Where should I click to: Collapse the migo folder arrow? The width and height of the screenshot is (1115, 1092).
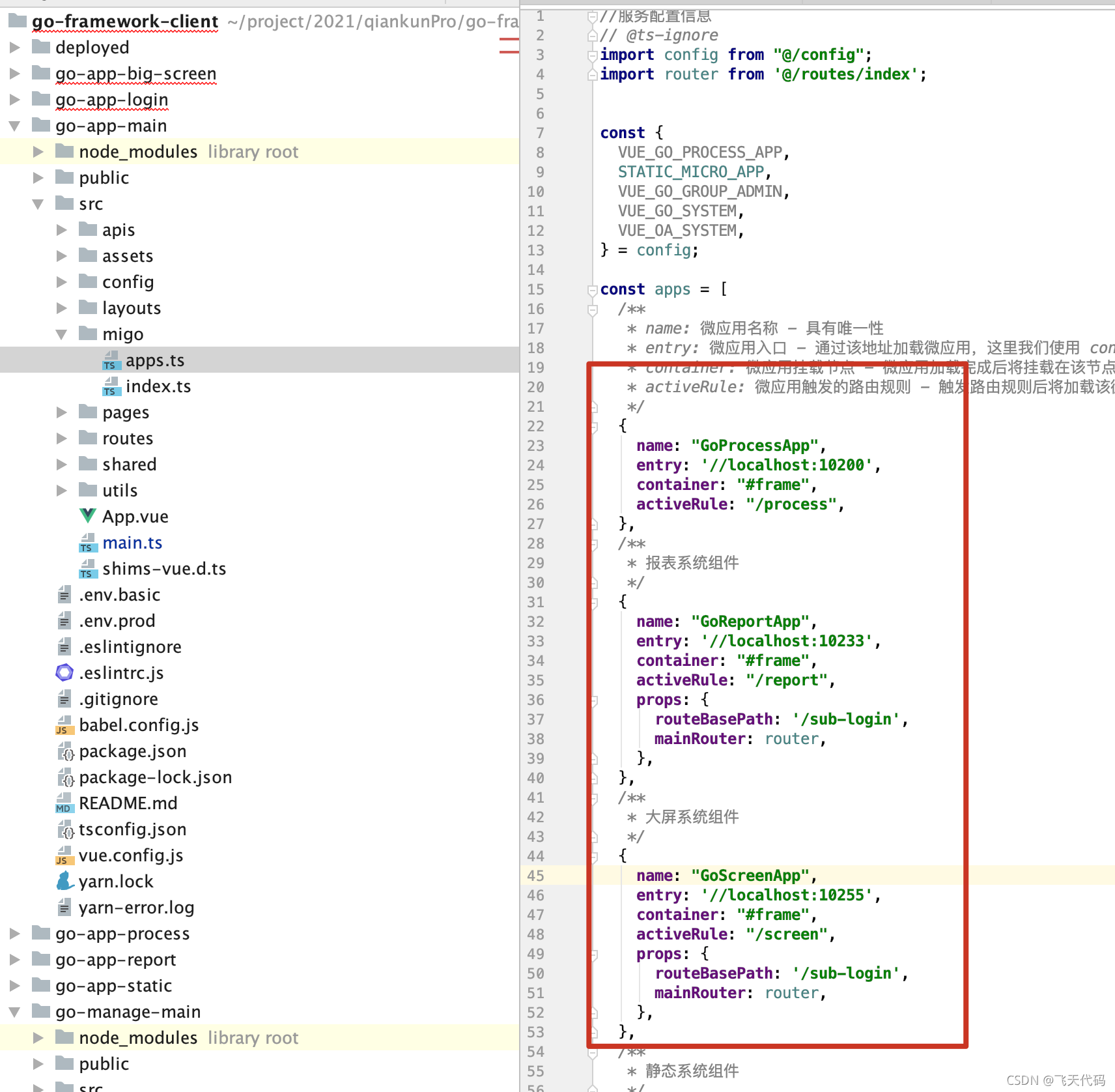(x=61, y=334)
